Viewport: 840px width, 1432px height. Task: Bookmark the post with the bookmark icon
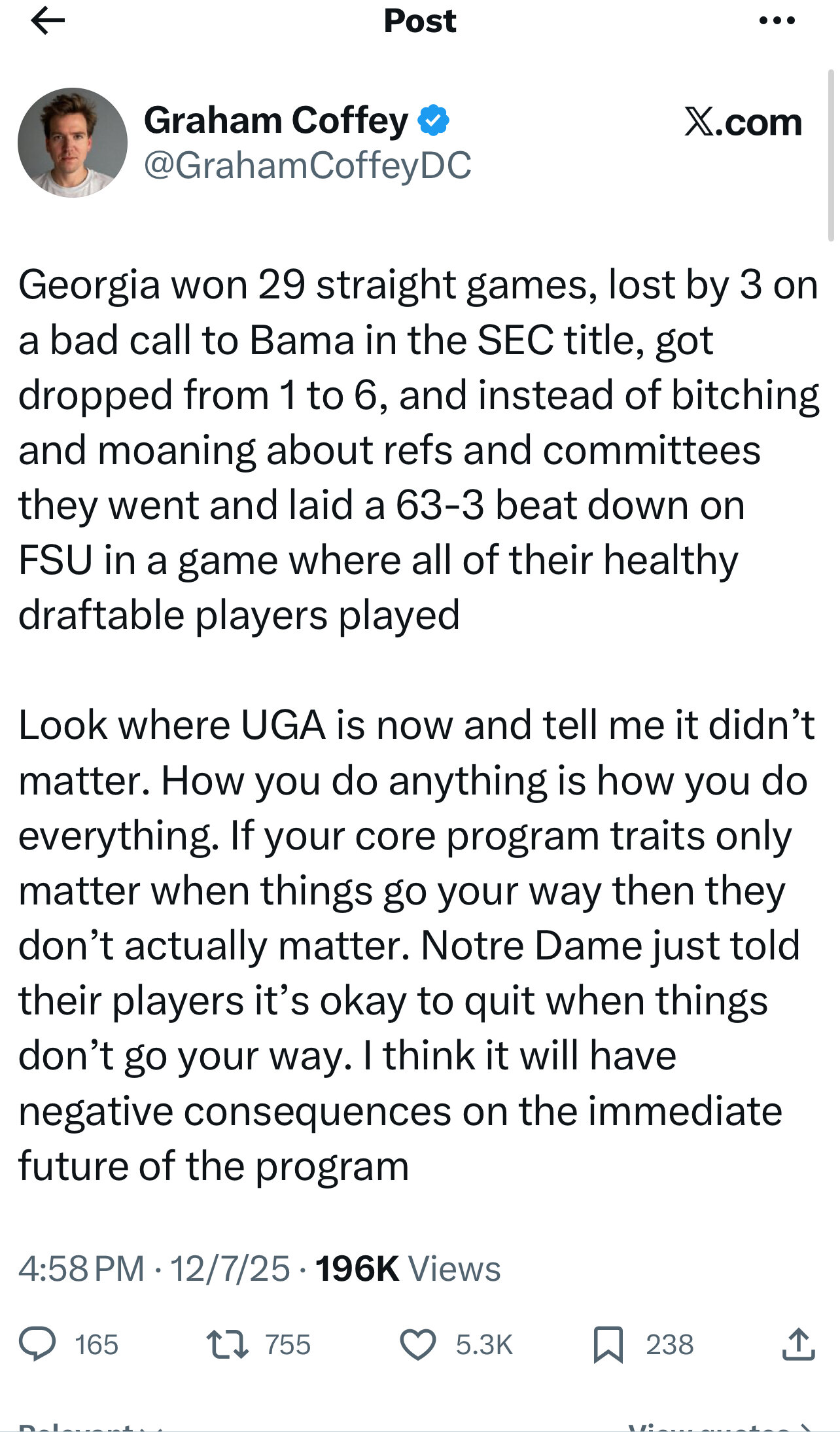tap(608, 1345)
